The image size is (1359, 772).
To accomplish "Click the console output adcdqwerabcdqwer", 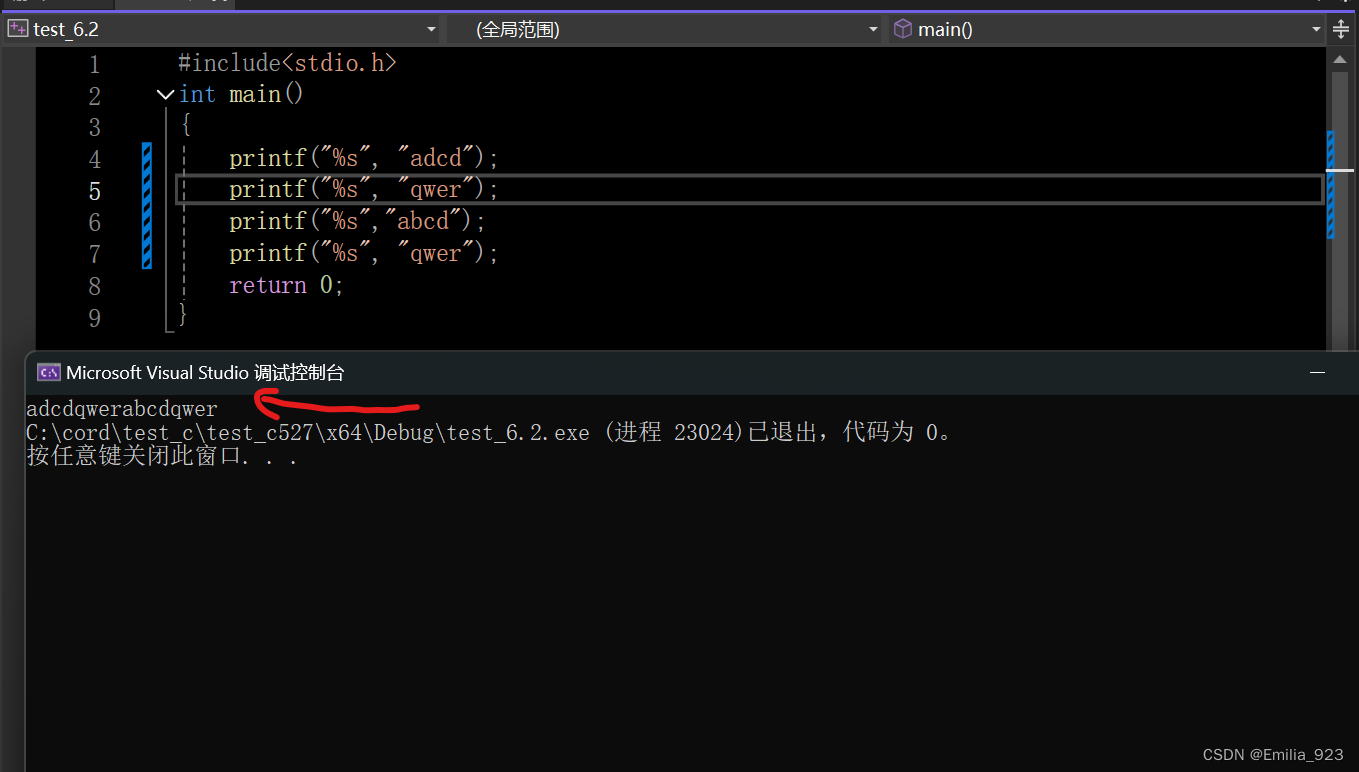I will point(122,409).
